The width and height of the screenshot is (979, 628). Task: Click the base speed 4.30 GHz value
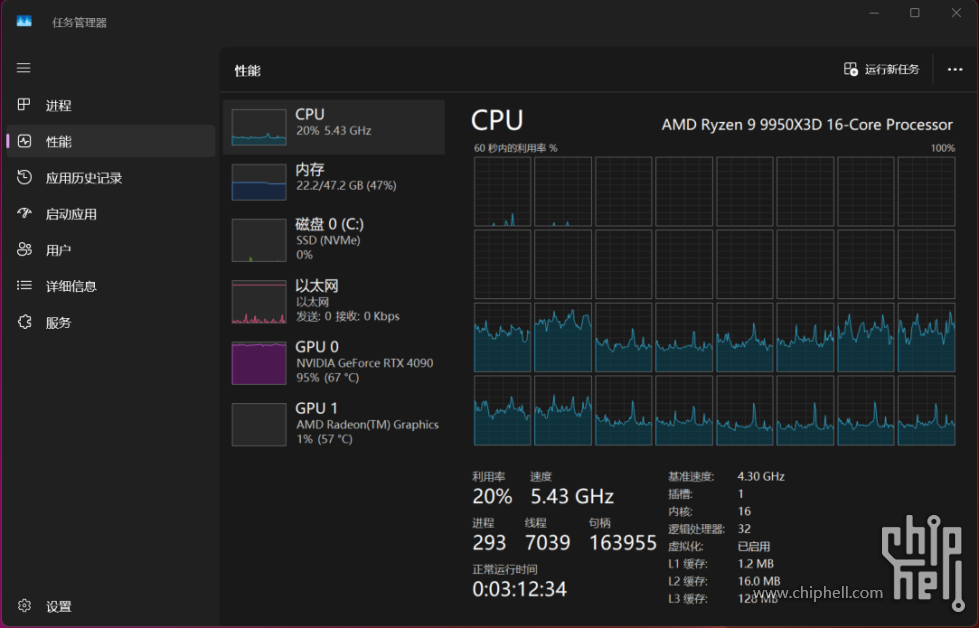pos(760,476)
